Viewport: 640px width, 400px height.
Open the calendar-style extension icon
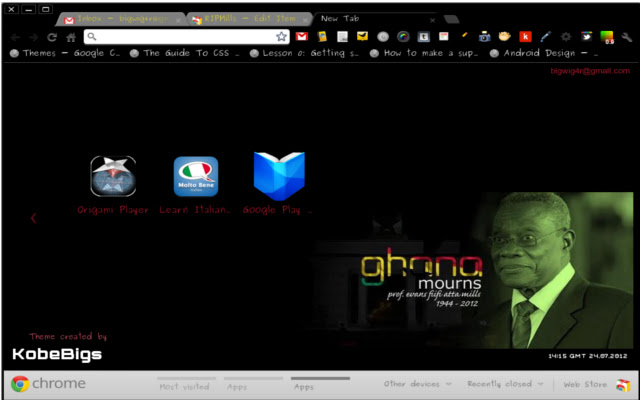444,37
